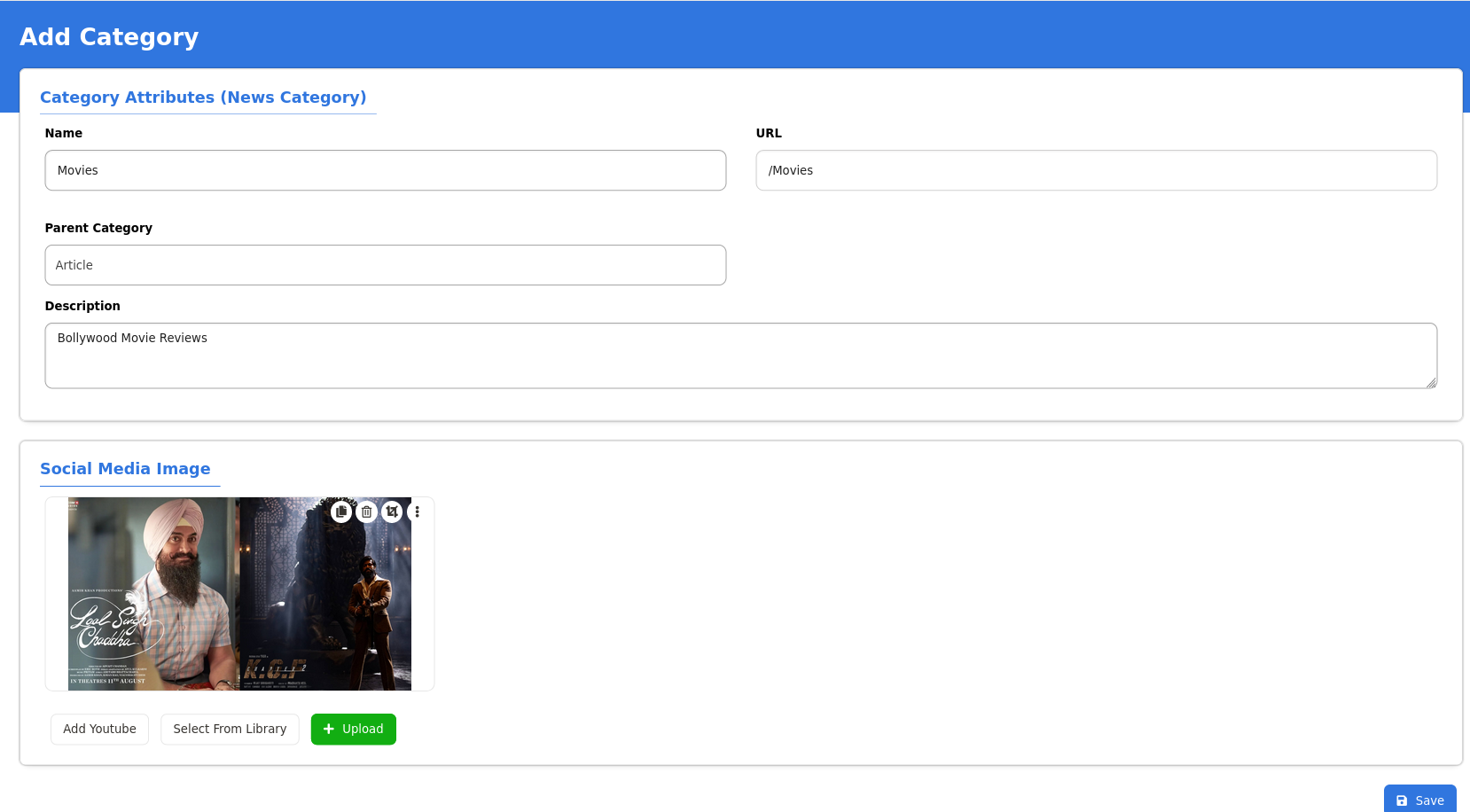Click into the URL field showing /Movies
Screen dimensions: 1470x812
point(1096,170)
